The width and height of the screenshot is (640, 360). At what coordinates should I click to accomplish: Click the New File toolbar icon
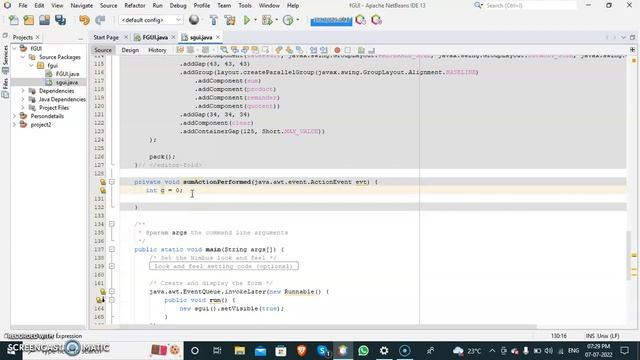click(x=13, y=20)
